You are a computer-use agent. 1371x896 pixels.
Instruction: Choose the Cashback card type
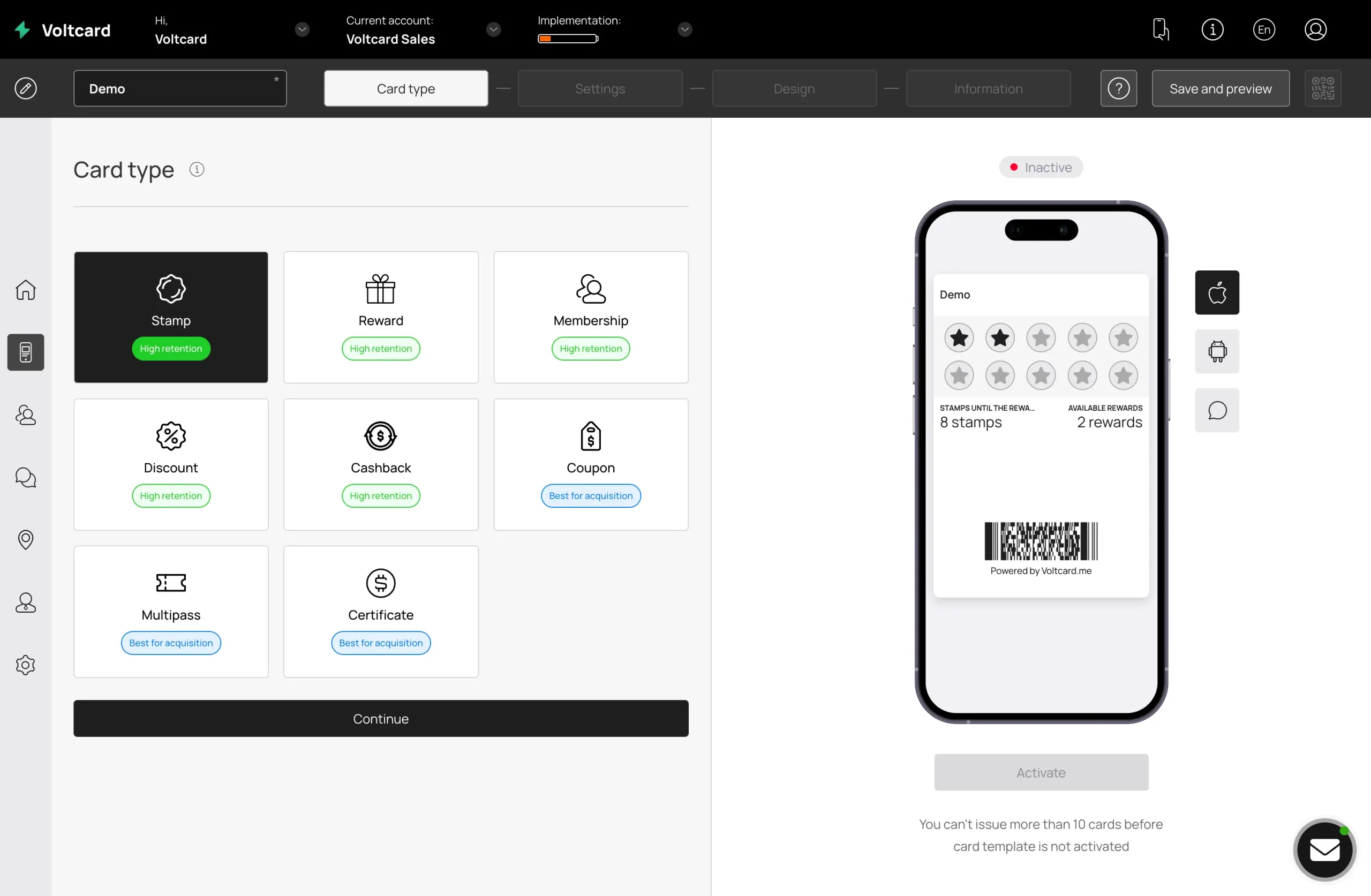381,464
